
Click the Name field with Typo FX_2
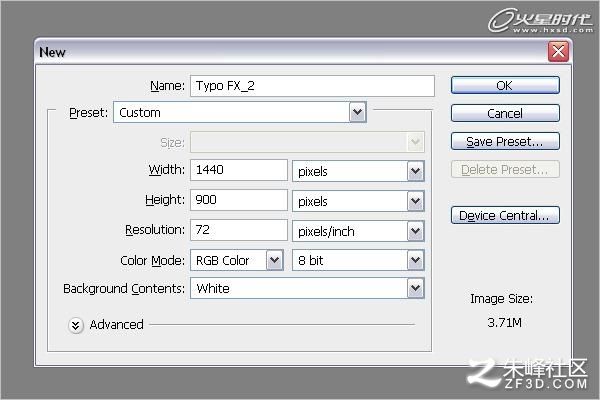(x=312, y=86)
